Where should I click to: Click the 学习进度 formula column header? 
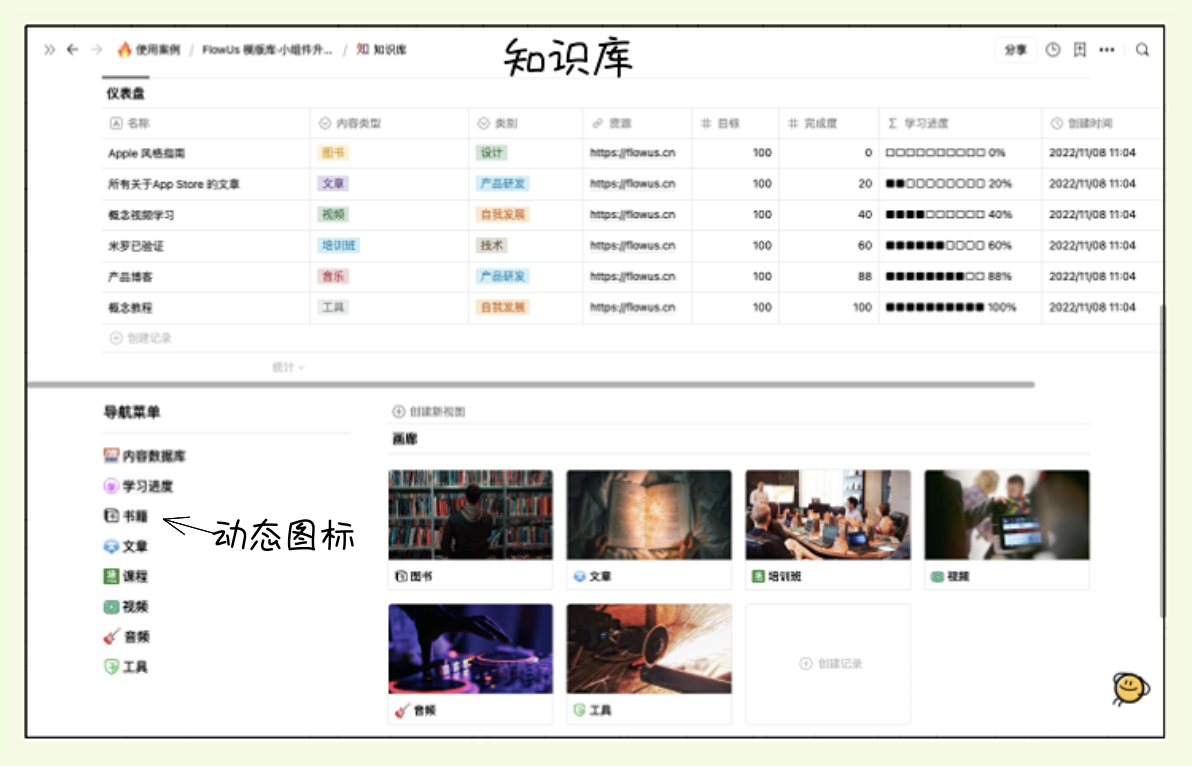[960, 123]
